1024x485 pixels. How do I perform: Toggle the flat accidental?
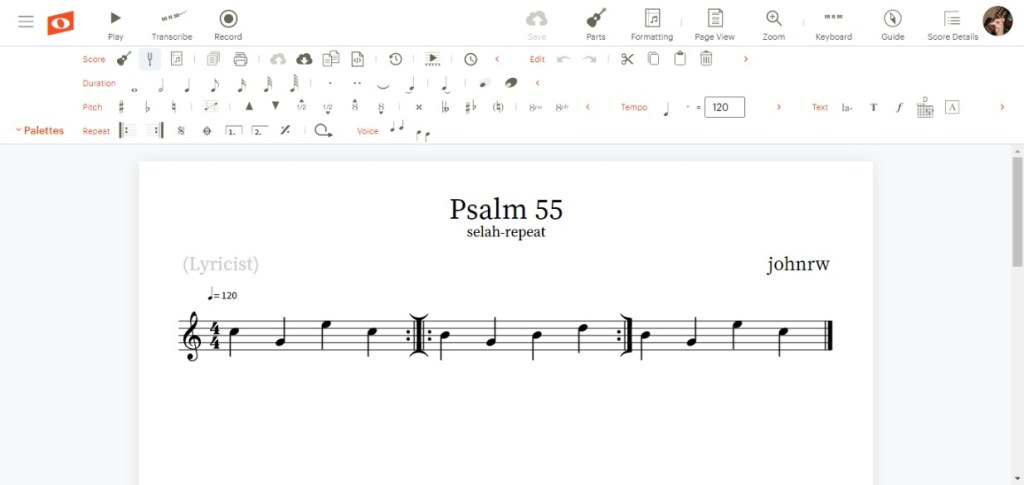coord(148,107)
